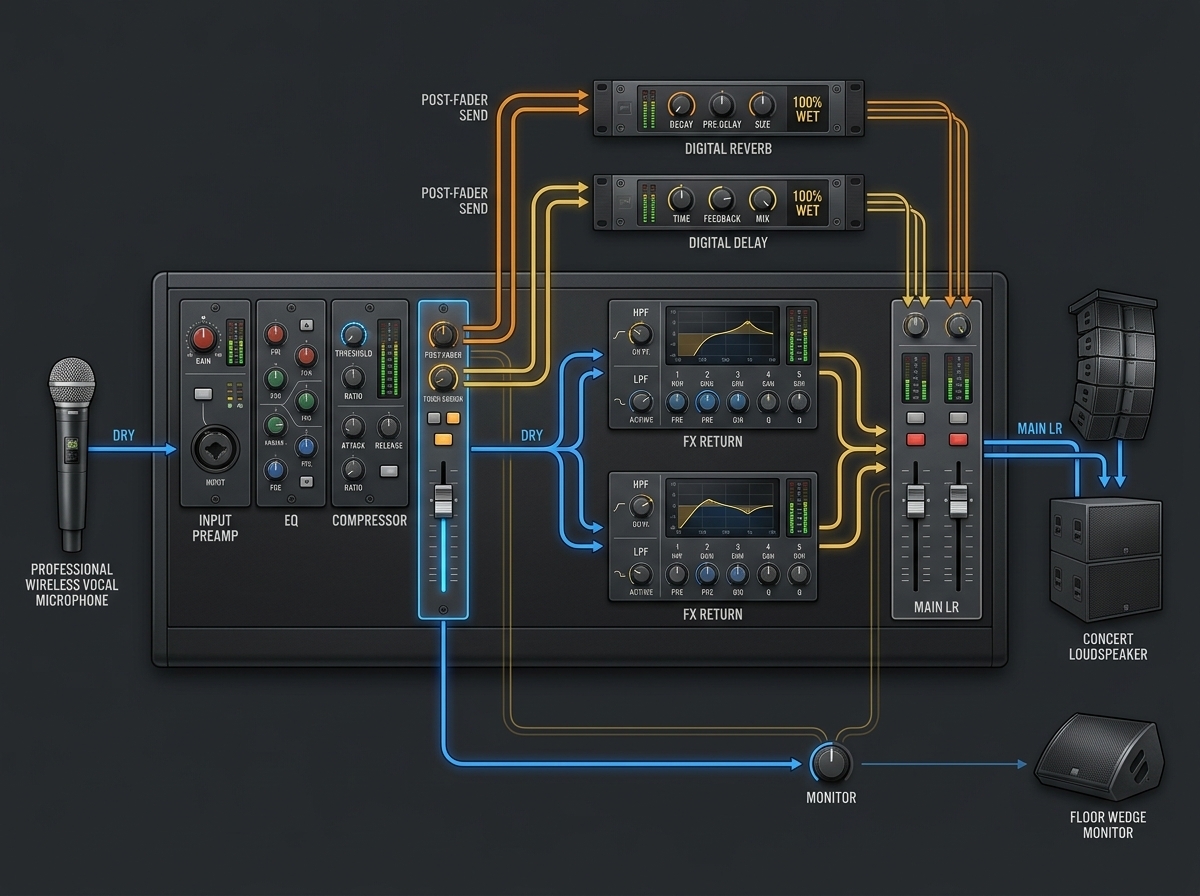Click band 5 knob on upper FX Return
Image resolution: width=1200 pixels, height=896 pixels.
(x=798, y=401)
